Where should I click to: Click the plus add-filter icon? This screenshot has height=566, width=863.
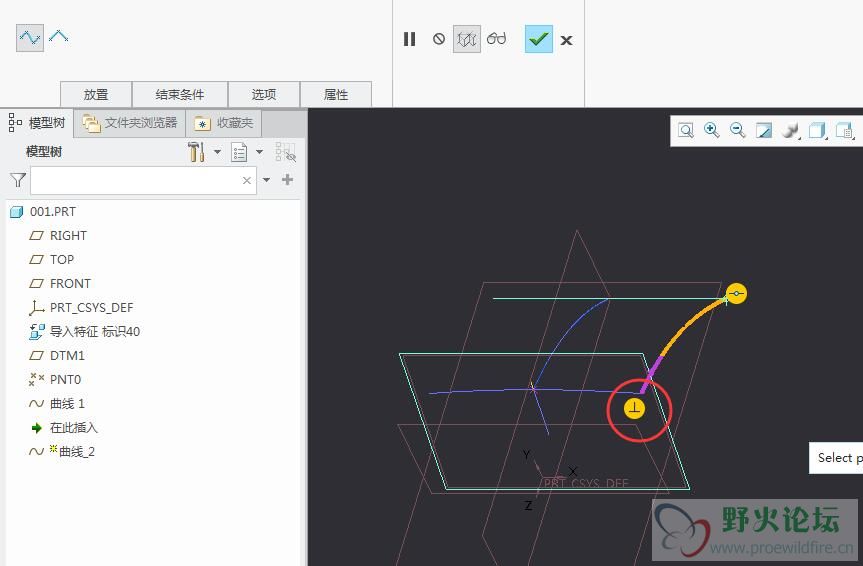tap(287, 179)
